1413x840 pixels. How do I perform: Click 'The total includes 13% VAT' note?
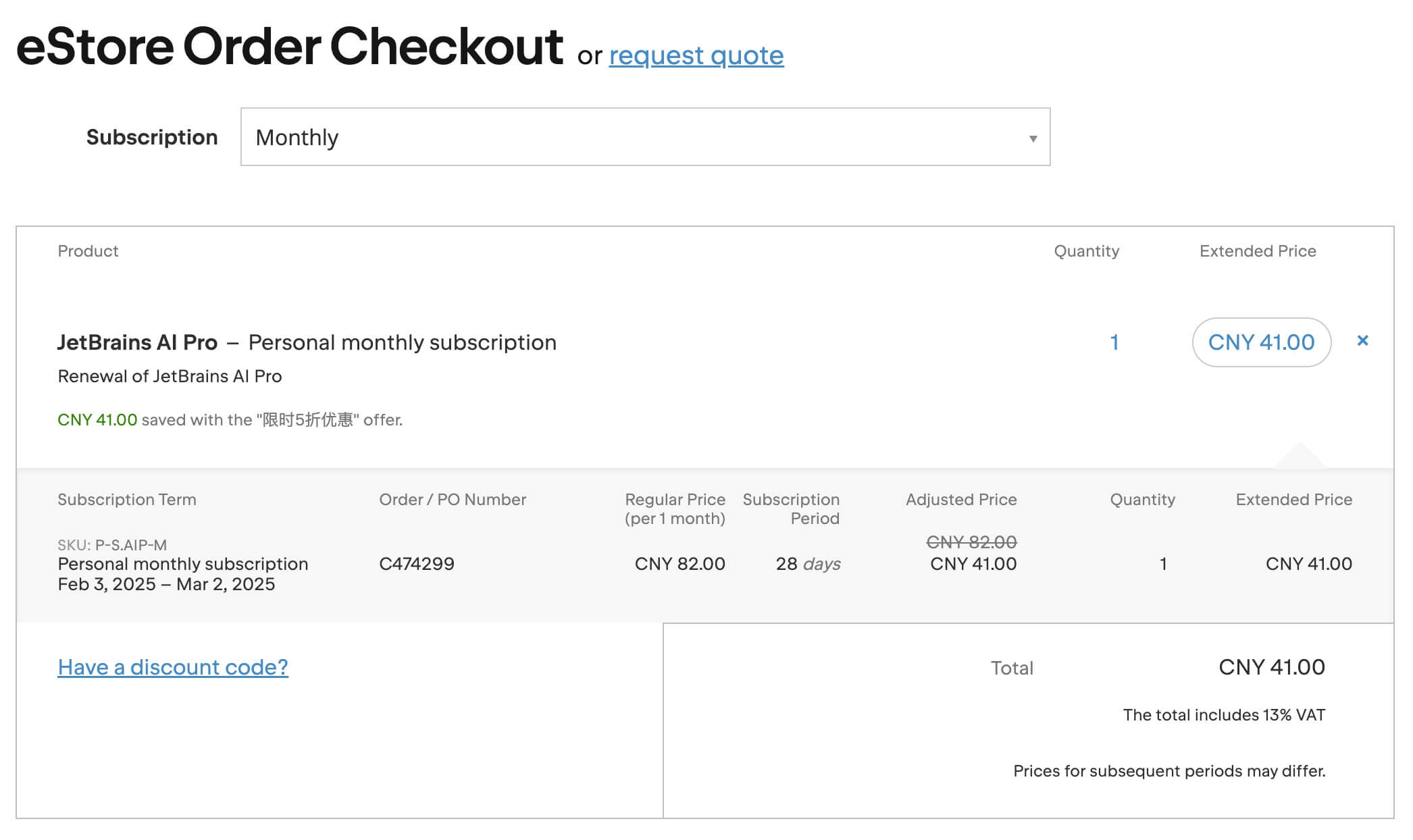click(1224, 715)
